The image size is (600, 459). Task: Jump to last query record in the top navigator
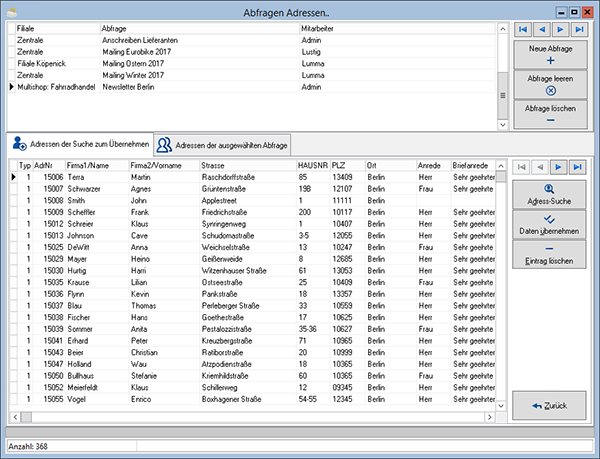tap(579, 29)
